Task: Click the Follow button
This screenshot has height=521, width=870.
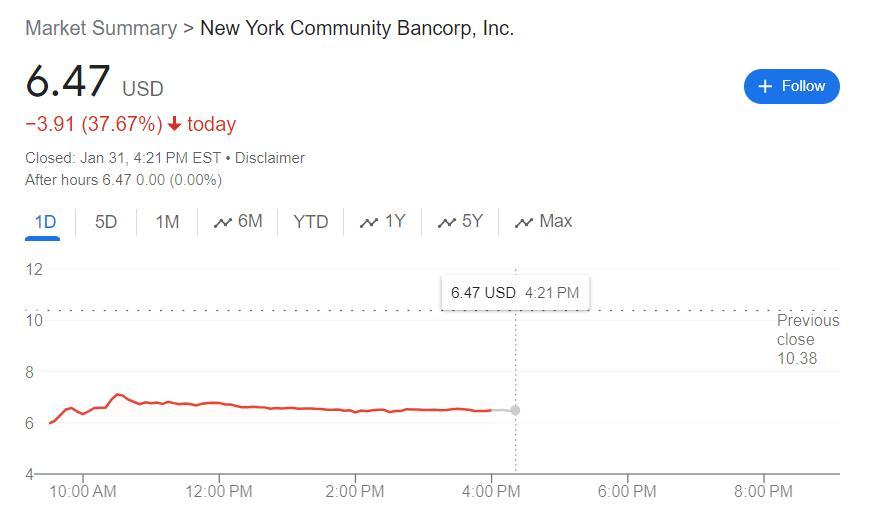Action: (791, 86)
